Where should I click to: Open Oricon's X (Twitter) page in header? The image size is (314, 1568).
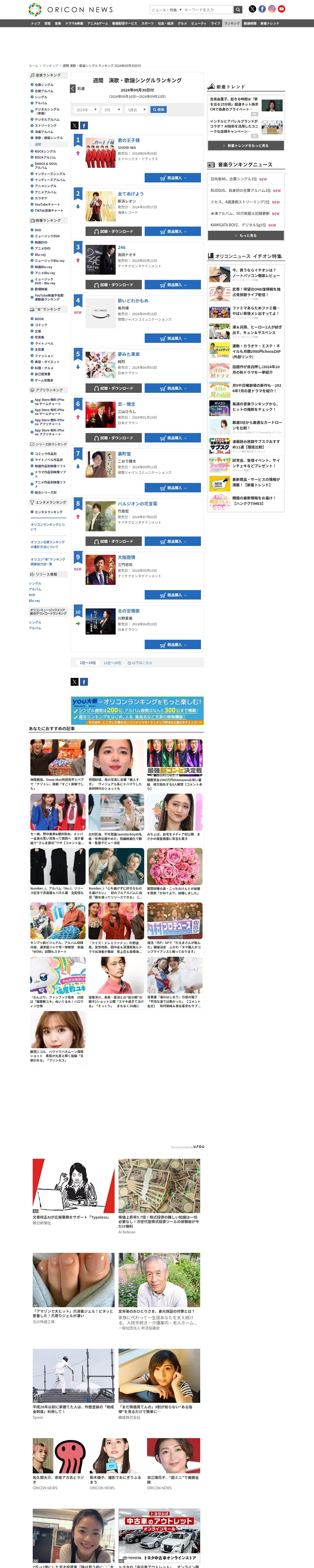[x=253, y=9]
